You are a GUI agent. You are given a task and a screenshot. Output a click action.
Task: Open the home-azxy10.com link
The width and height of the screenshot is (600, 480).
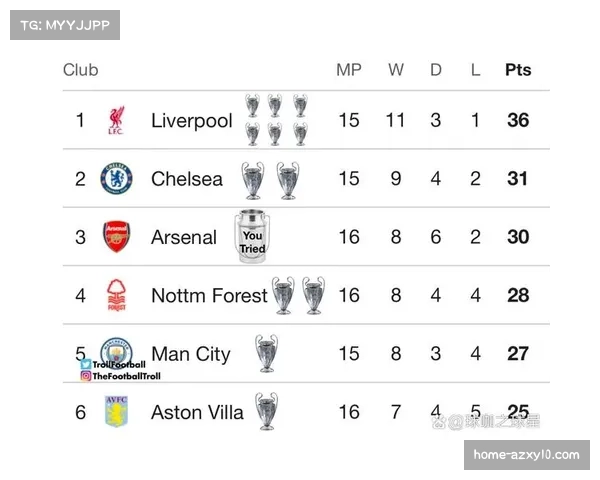[x=528, y=455]
